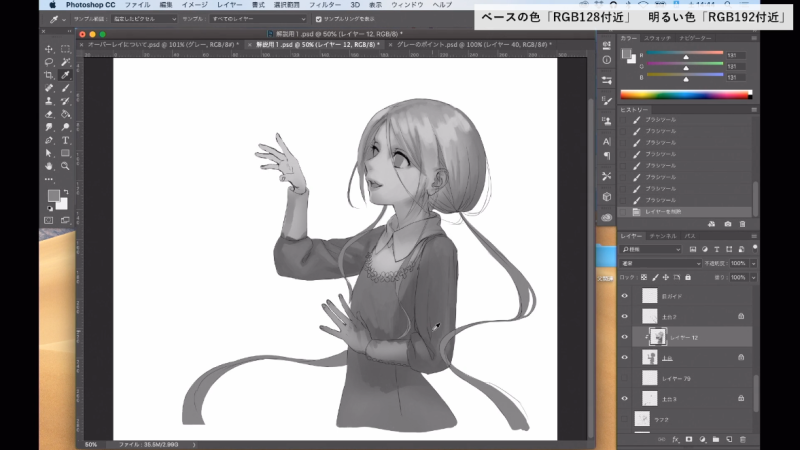Select the Crop tool

click(x=49, y=75)
